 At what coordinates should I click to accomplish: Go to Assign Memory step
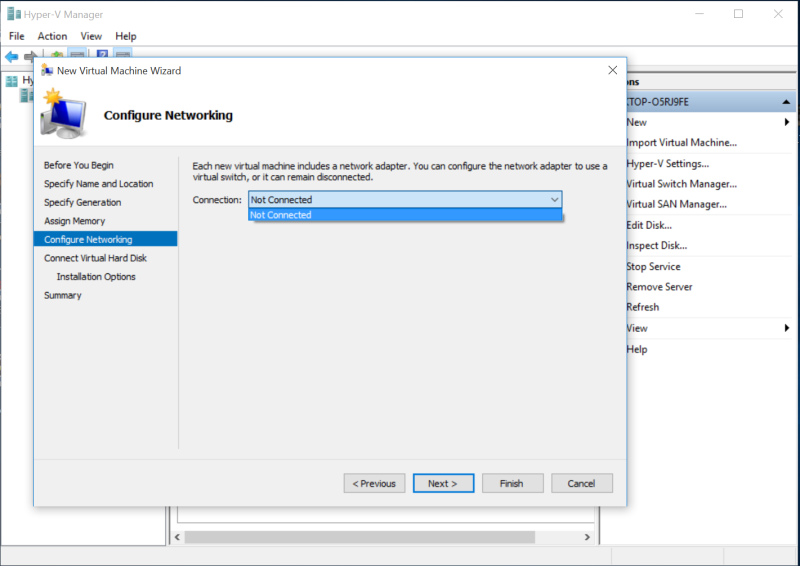click(74, 220)
